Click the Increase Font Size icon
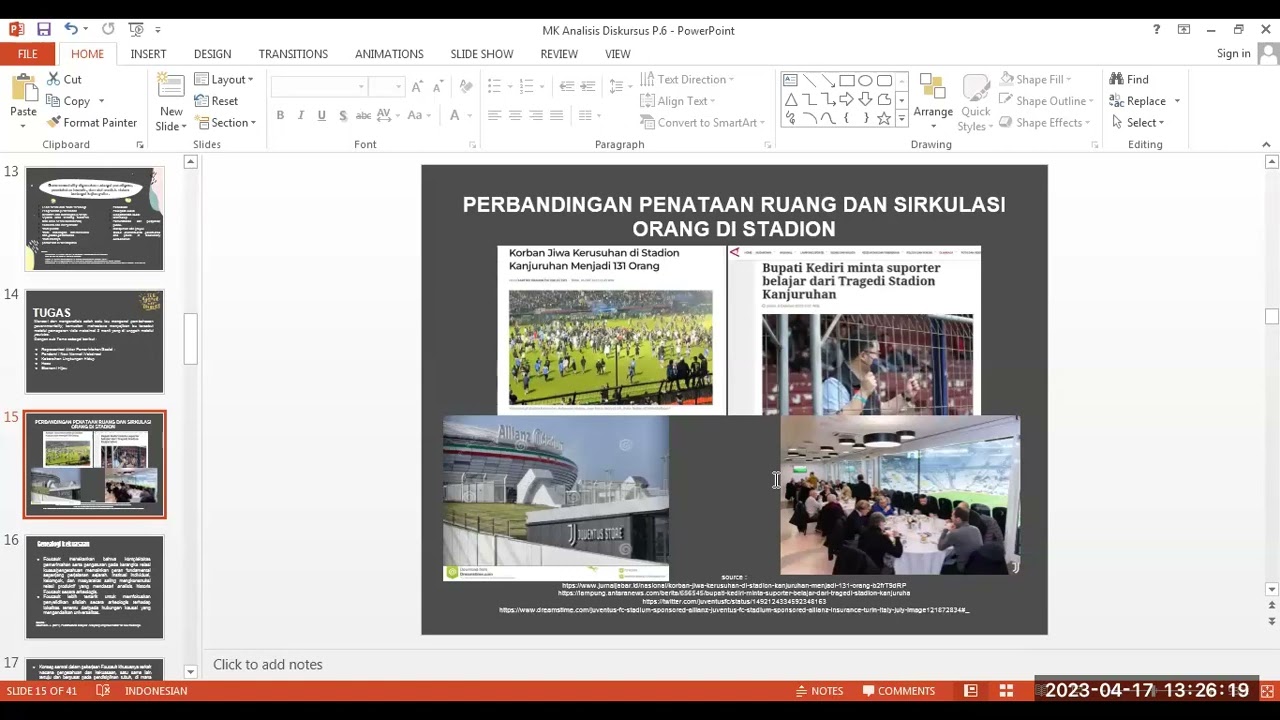The image size is (1280, 720). [x=417, y=87]
